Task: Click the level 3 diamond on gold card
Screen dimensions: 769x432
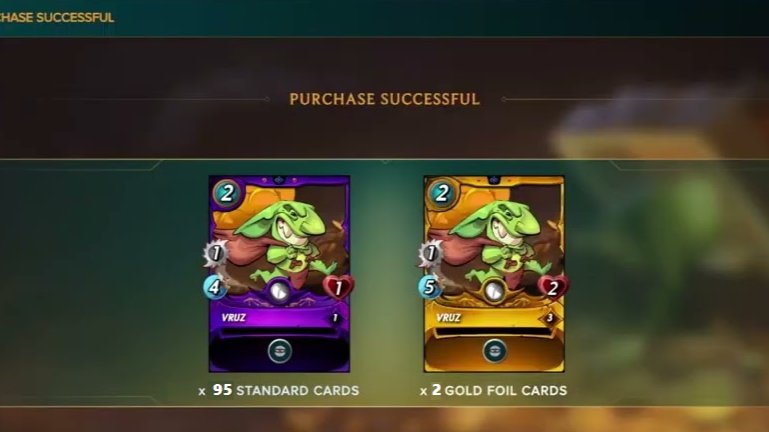Action: point(550,318)
